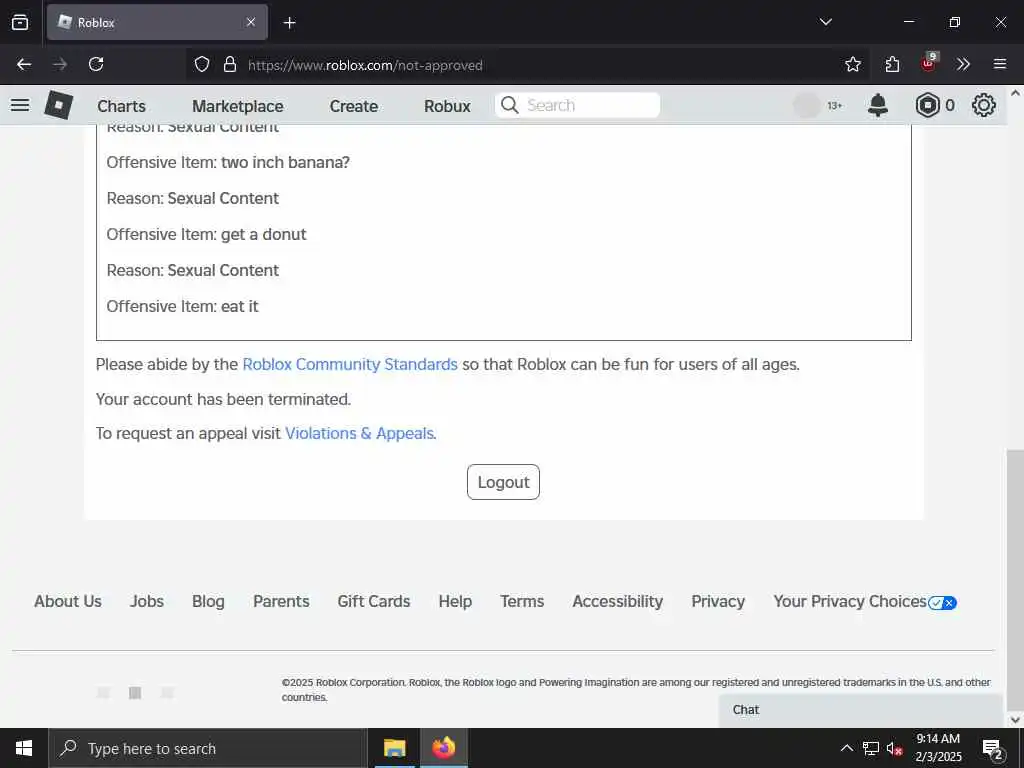Open the Jobs footer link
The image size is (1024, 768).
coord(147,601)
